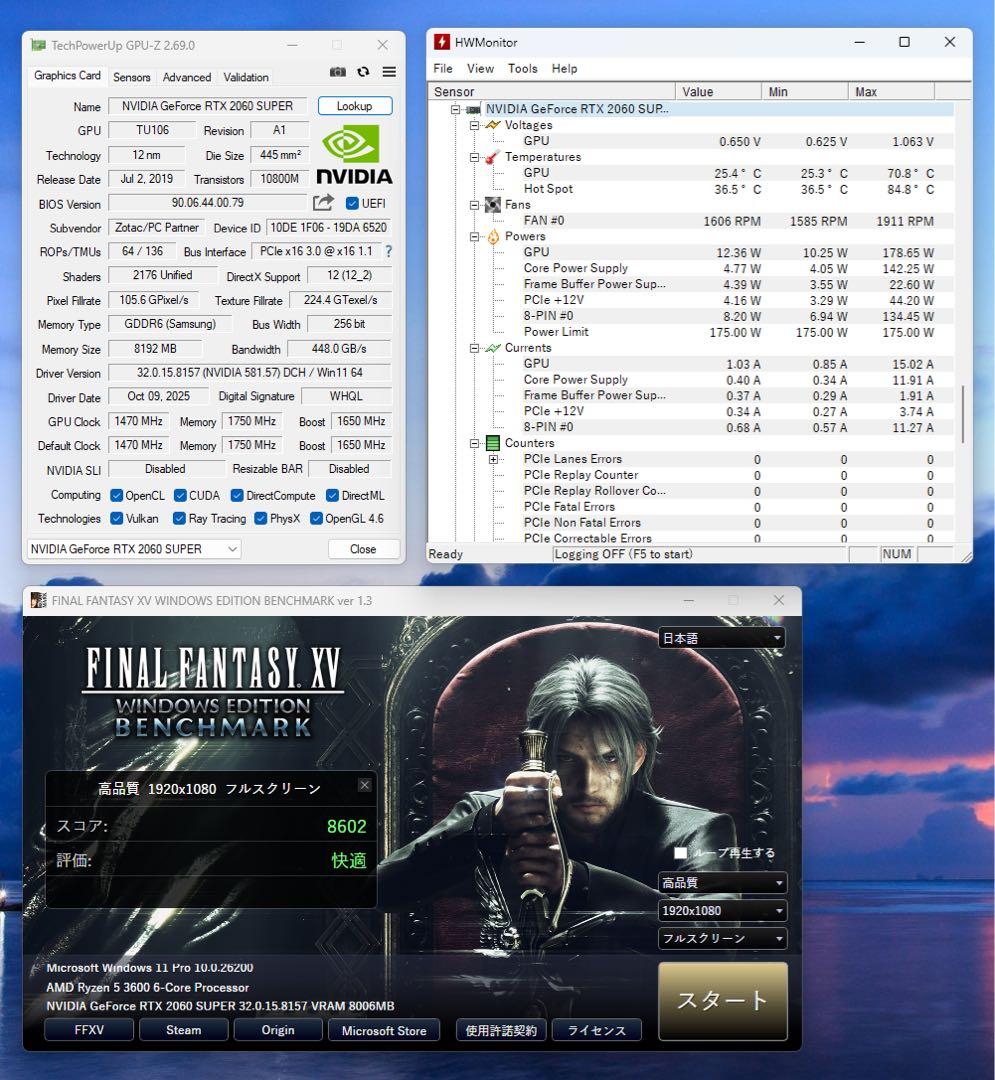
Task: Open the GPU selection dropdown in GPU-Z
Action: [134, 549]
